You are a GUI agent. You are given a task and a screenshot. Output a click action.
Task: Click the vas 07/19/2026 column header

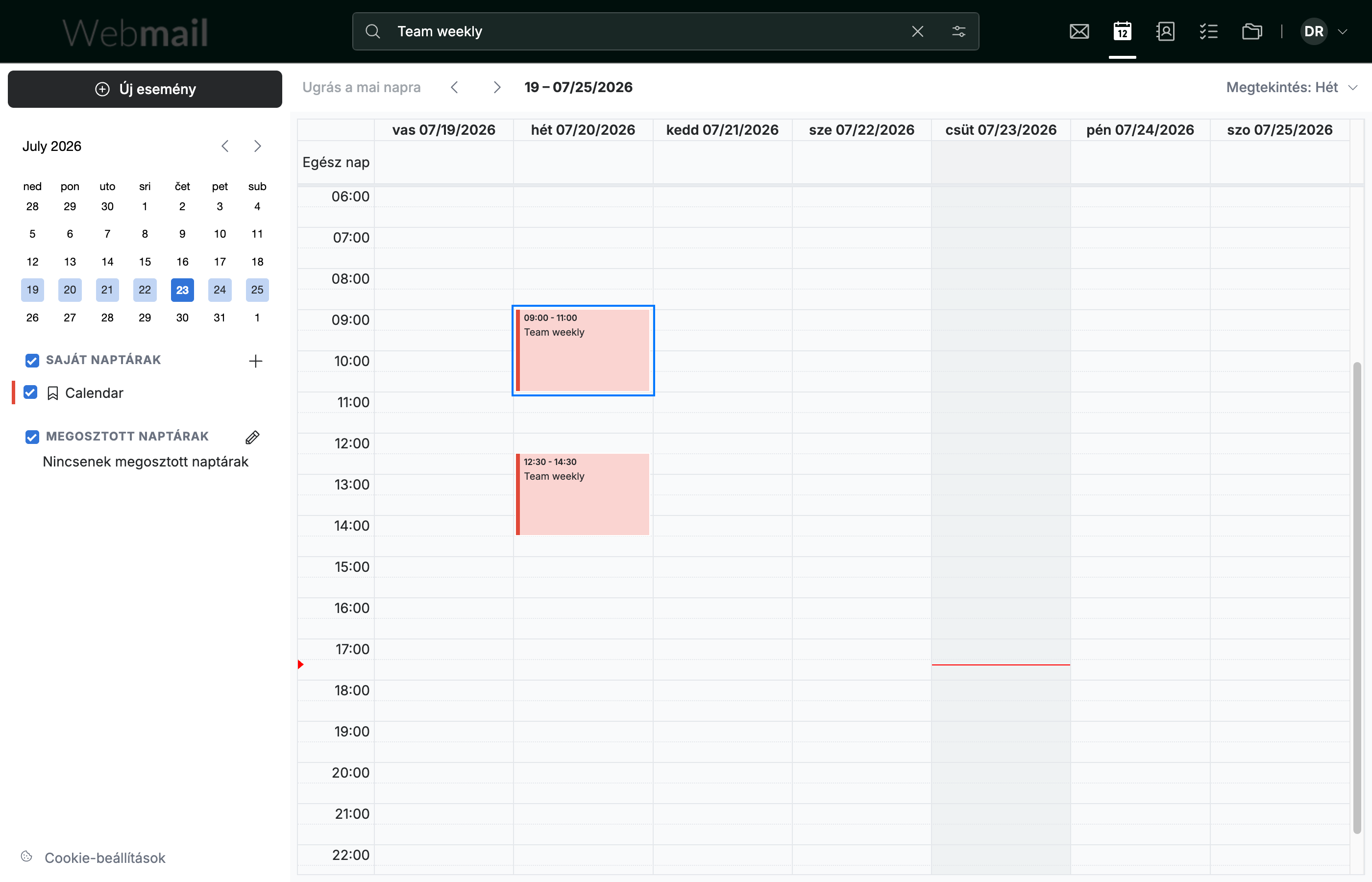click(444, 129)
